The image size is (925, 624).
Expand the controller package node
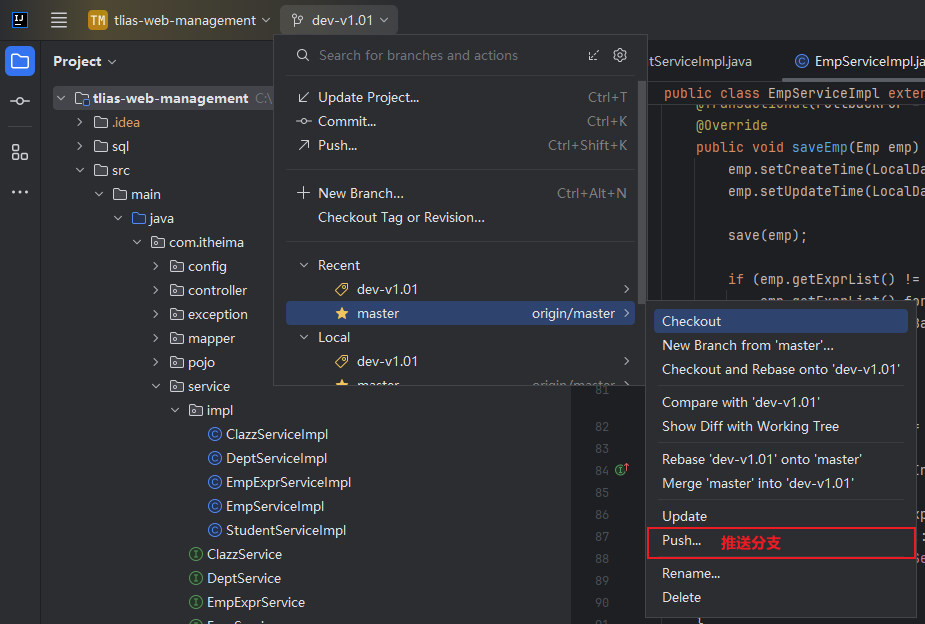pyautogui.click(x=156, y=290)
